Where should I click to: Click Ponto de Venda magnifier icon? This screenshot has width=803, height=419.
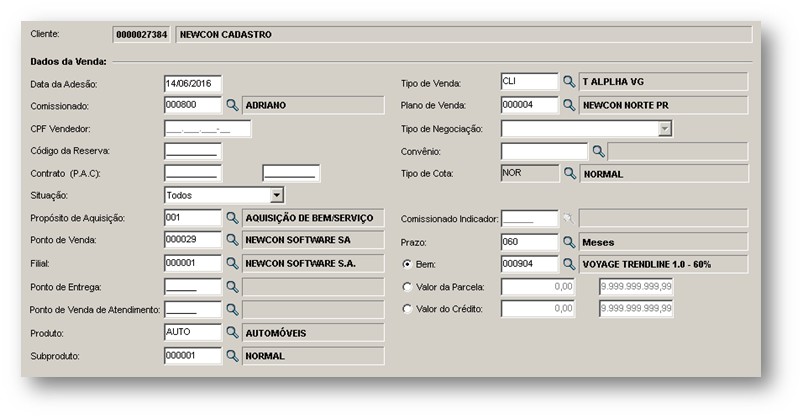coord(233,240)
